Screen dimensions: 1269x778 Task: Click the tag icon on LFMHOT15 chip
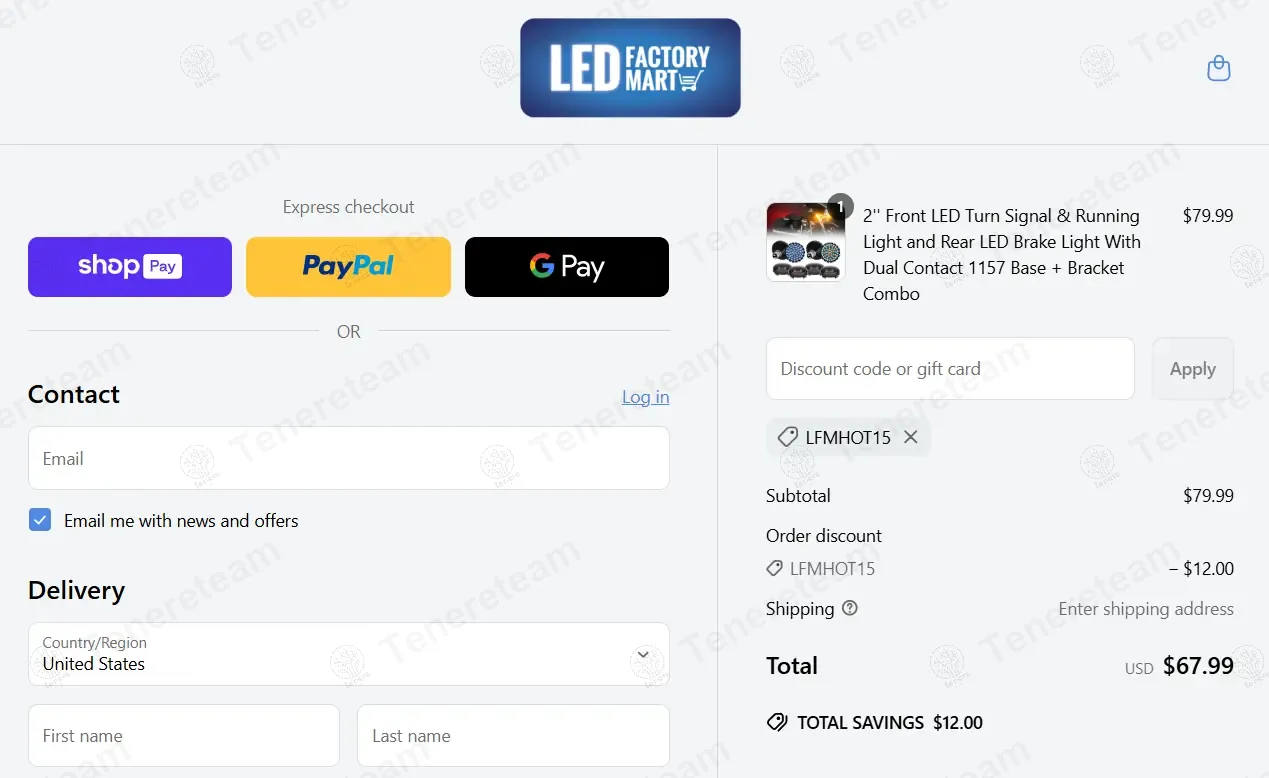(x=788, y=437)
